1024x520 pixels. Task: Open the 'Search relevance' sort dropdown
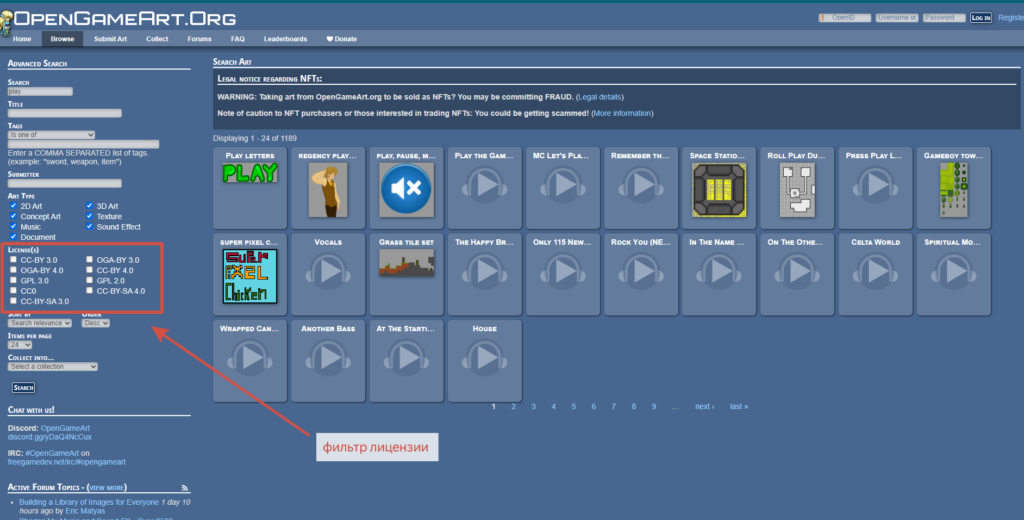point(40,323)
